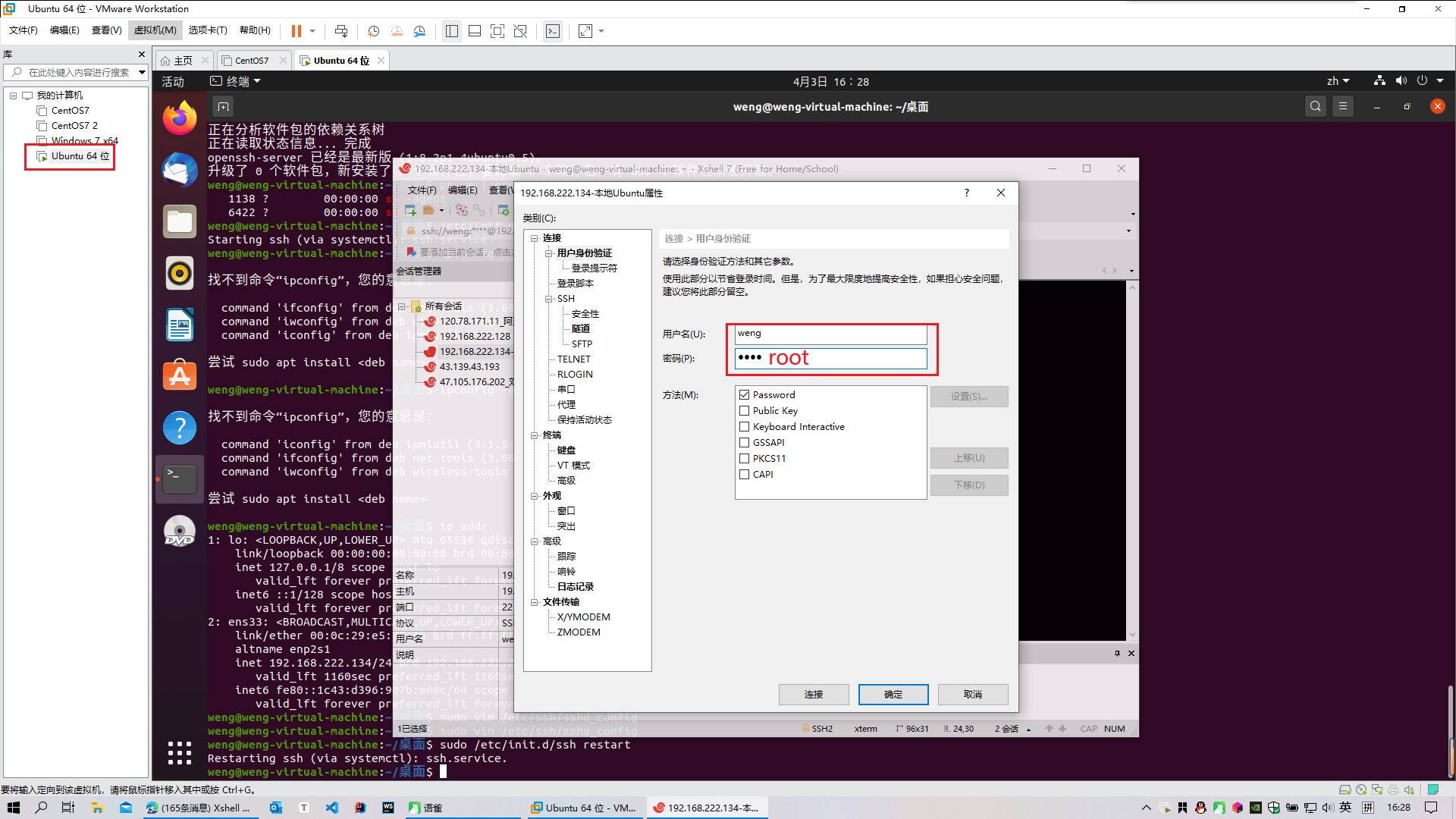Click the VMware take snapshot clock icon
The width and height of the screenshot is (1456, 819).
373,31
